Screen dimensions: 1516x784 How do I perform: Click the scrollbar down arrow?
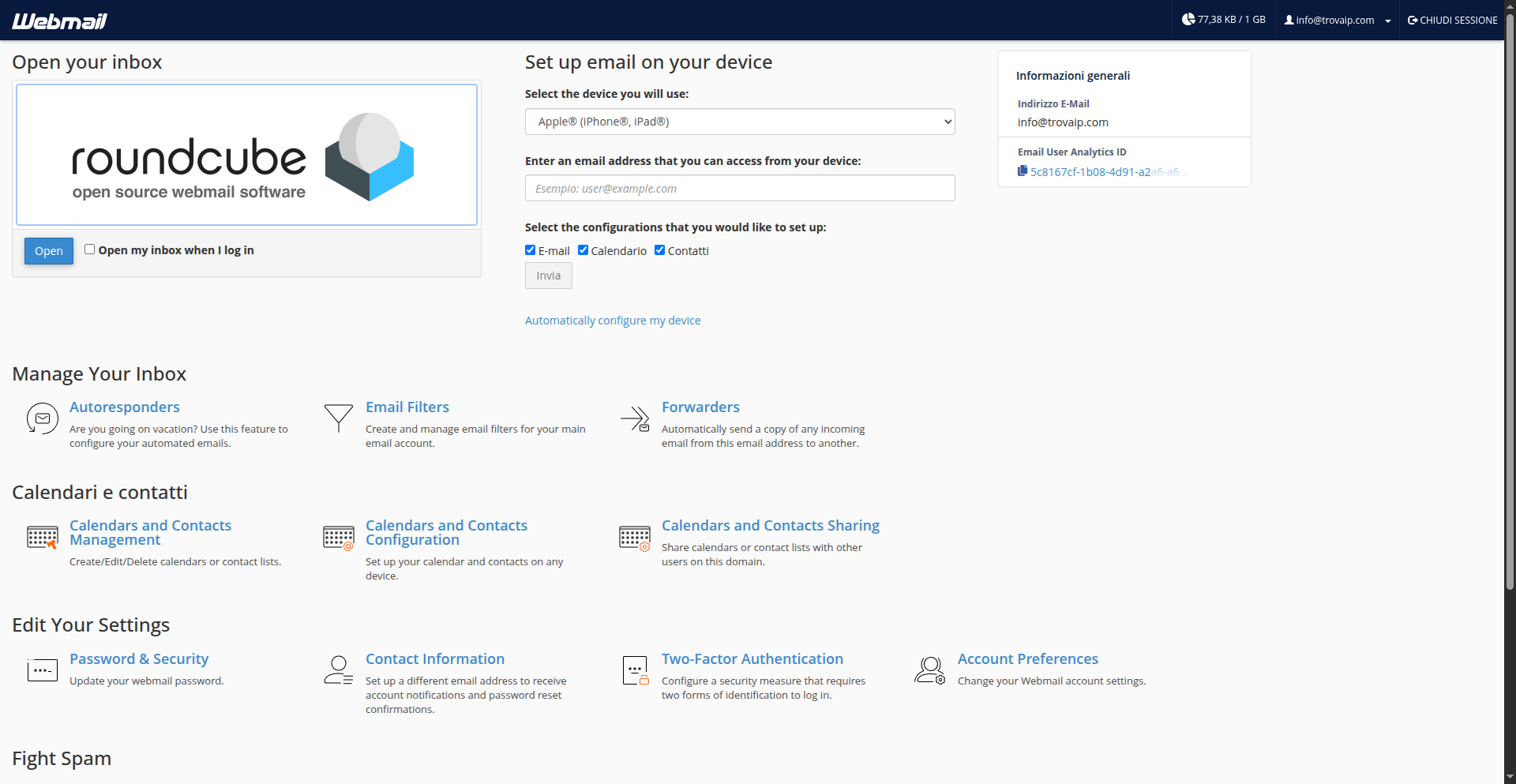(x=1510, y=778)
